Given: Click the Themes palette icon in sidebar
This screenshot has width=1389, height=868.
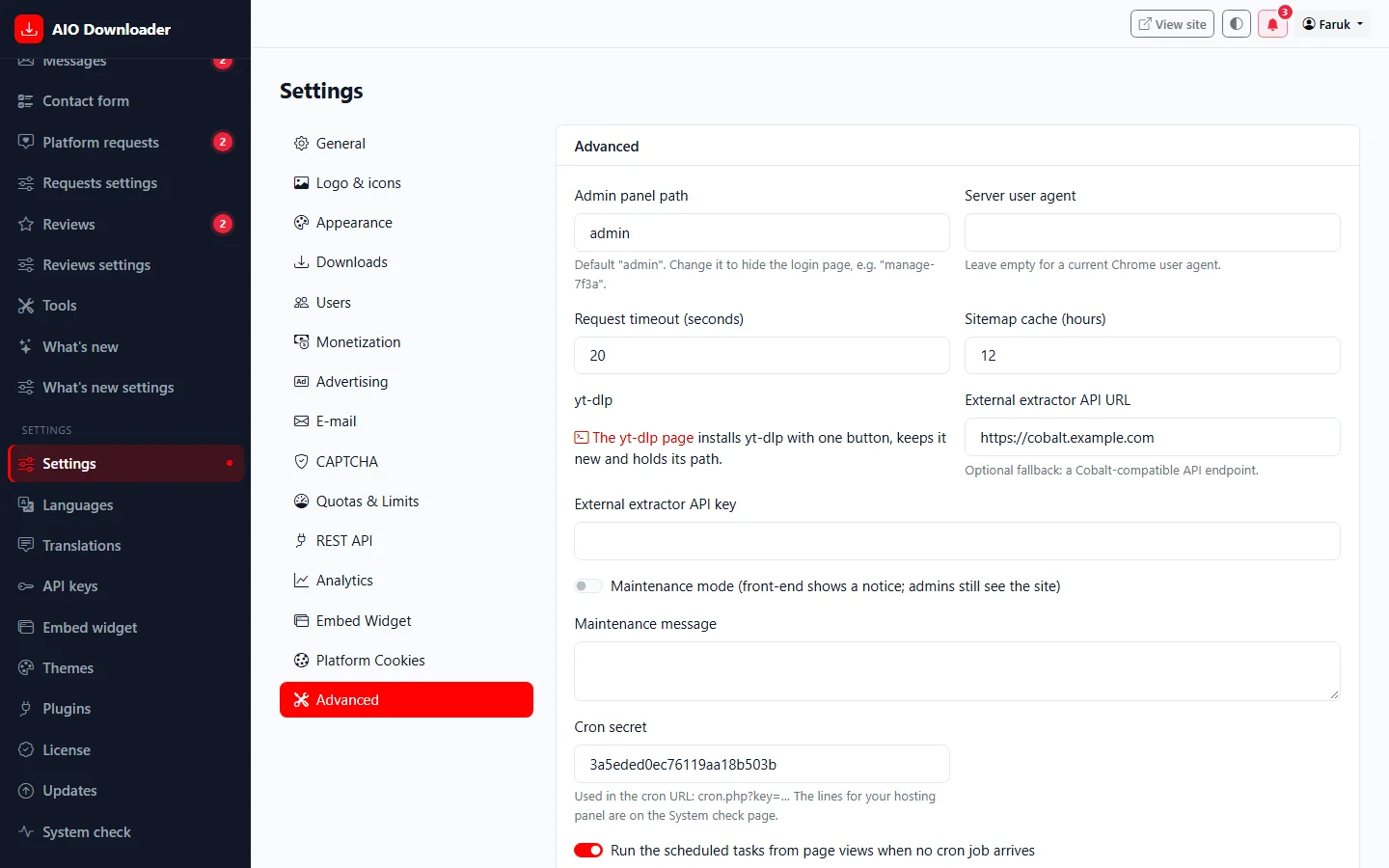Looking at the screenshot, I should tap(26, 667).
